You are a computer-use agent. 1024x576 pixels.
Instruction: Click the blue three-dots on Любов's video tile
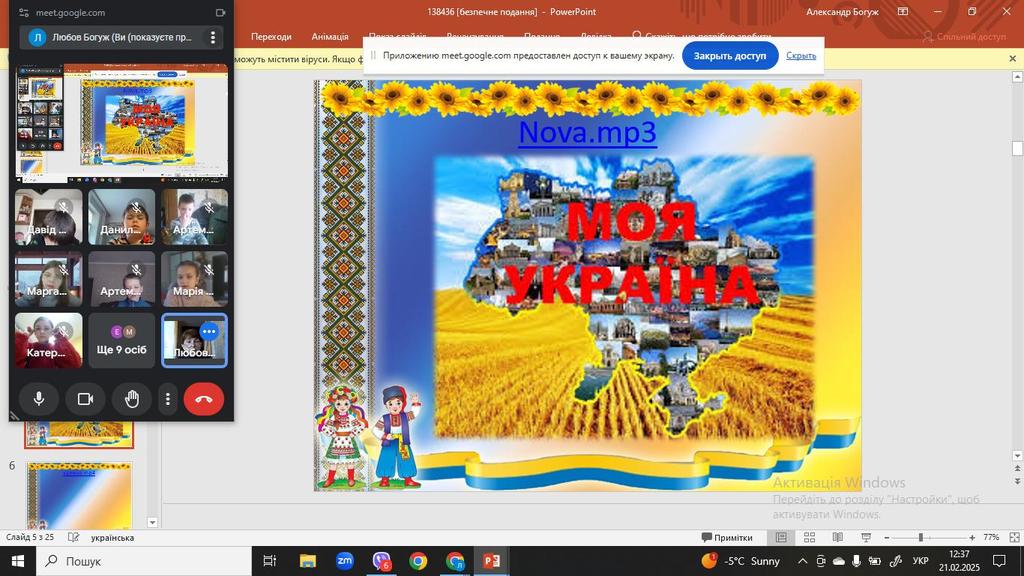[209, 332]
